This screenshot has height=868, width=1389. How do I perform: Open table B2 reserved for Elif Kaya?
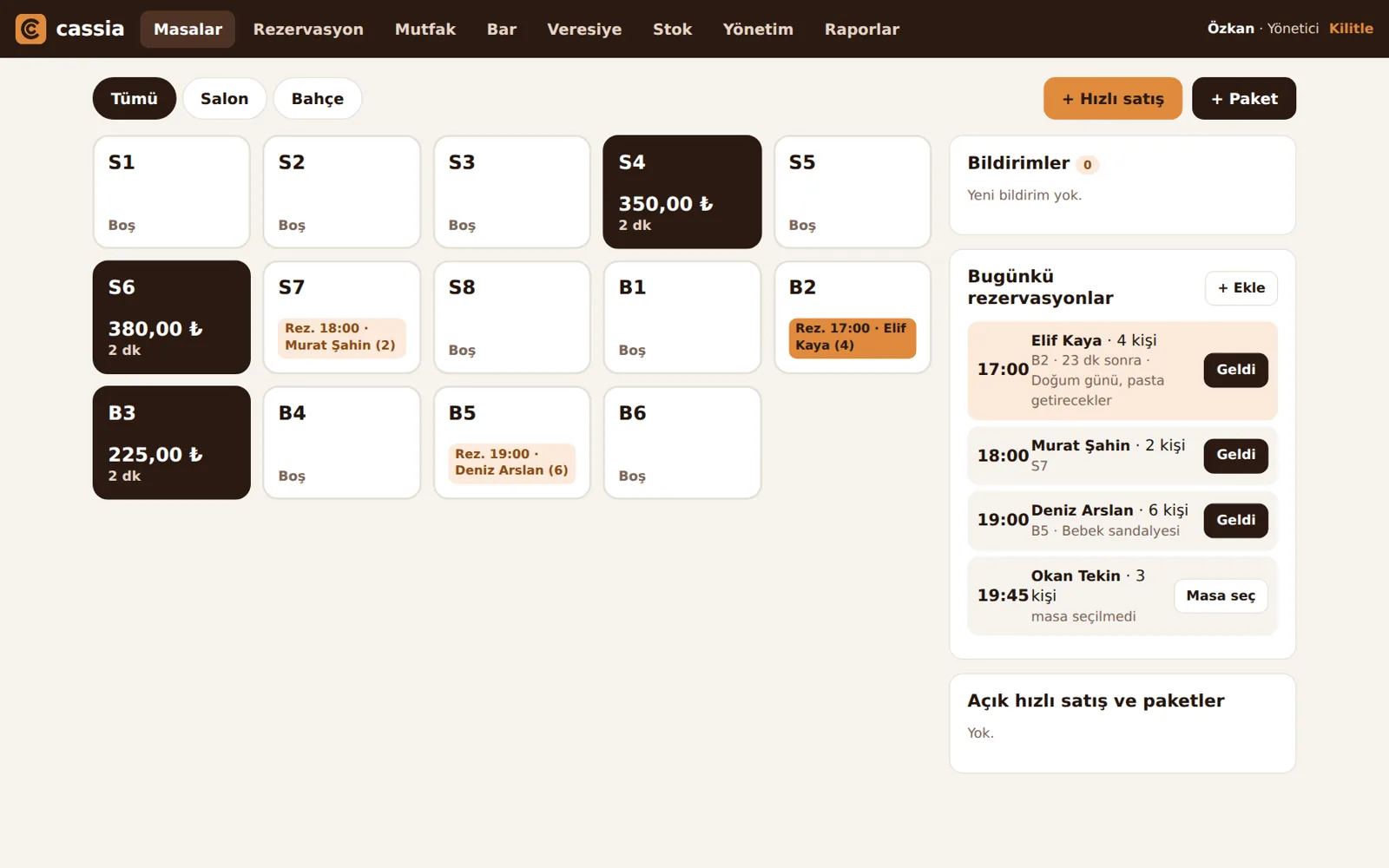coord(852,318)
